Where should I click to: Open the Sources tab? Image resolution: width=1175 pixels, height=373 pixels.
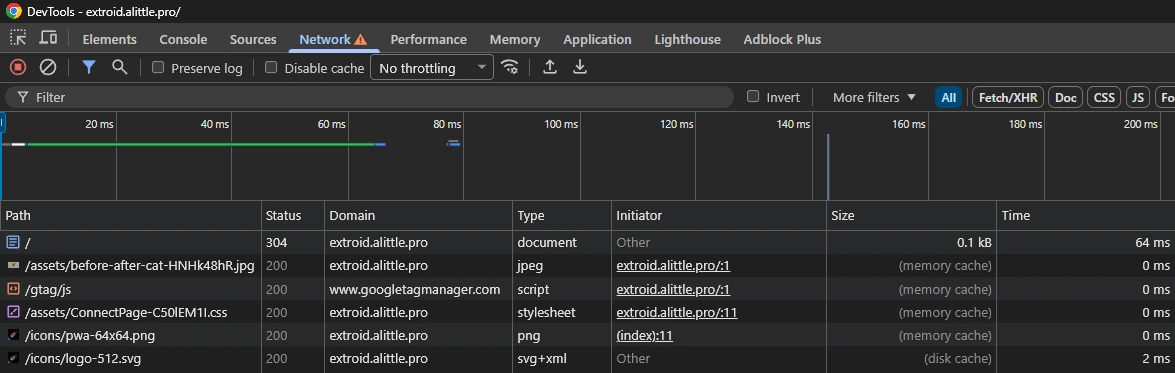coord(253,40)
